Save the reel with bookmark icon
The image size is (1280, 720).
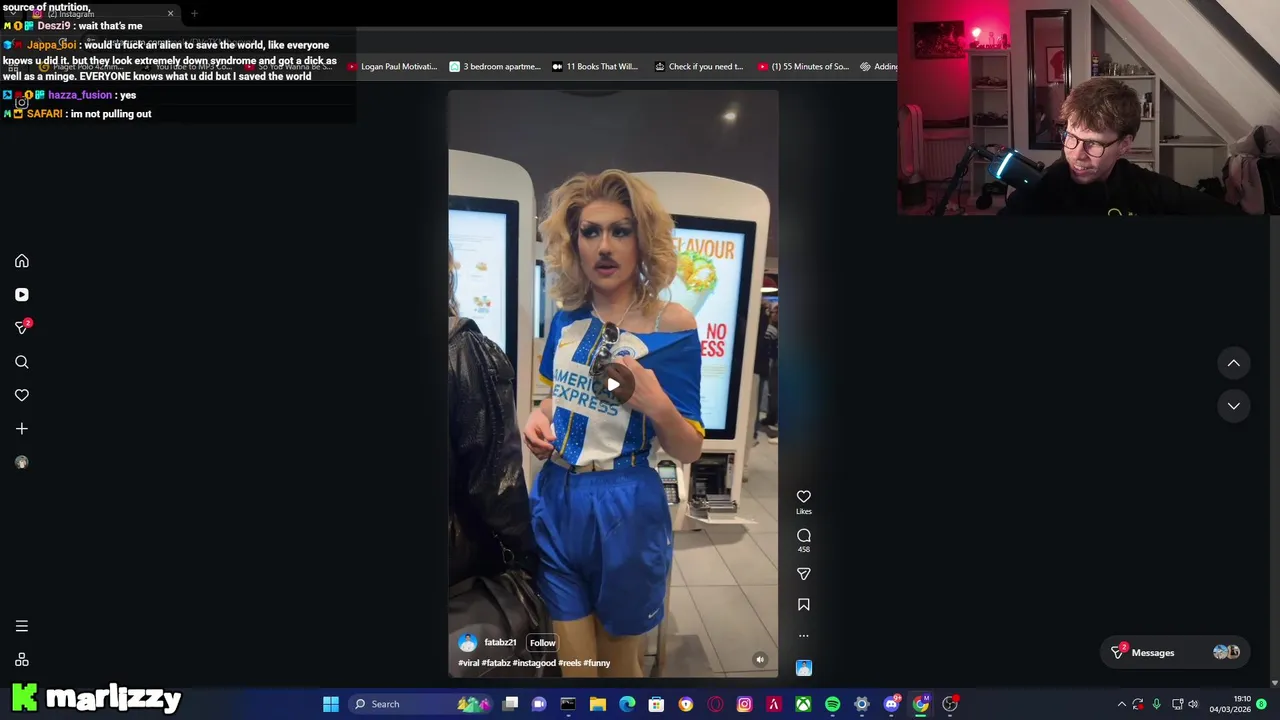pos(804,605)
